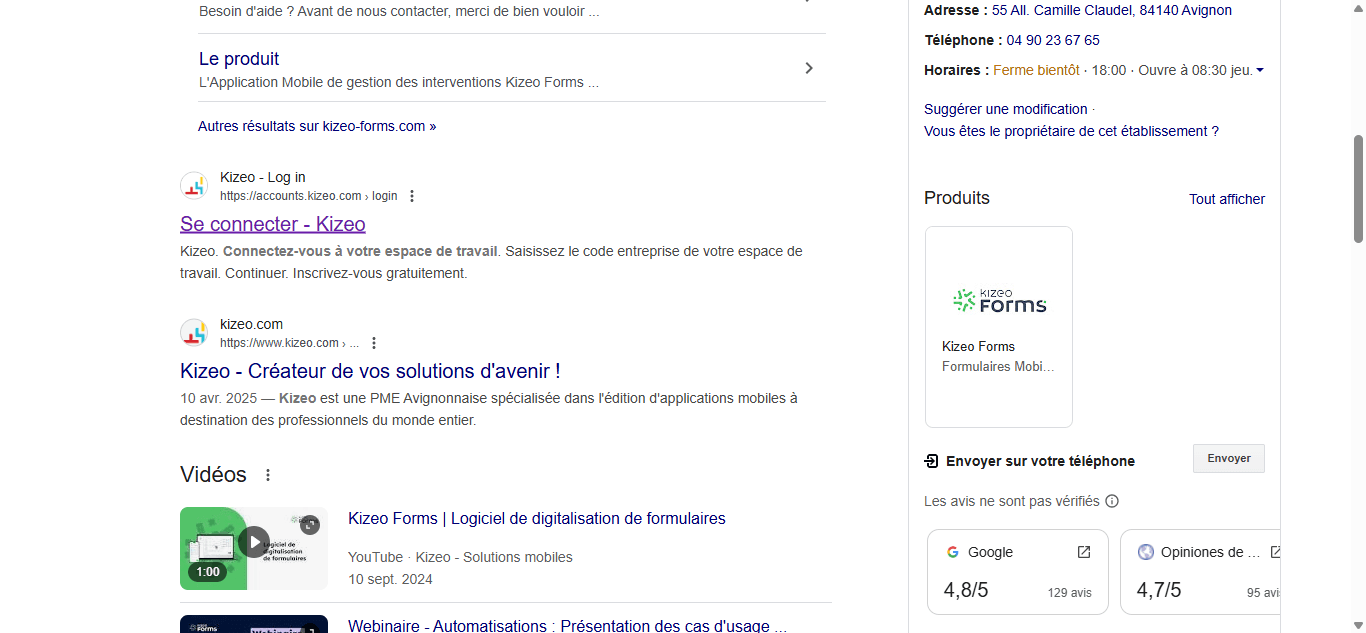Screen dimensions: 1366x633
Task: Open the "Le produit" sitelink chevron
Action: point(809,68)
